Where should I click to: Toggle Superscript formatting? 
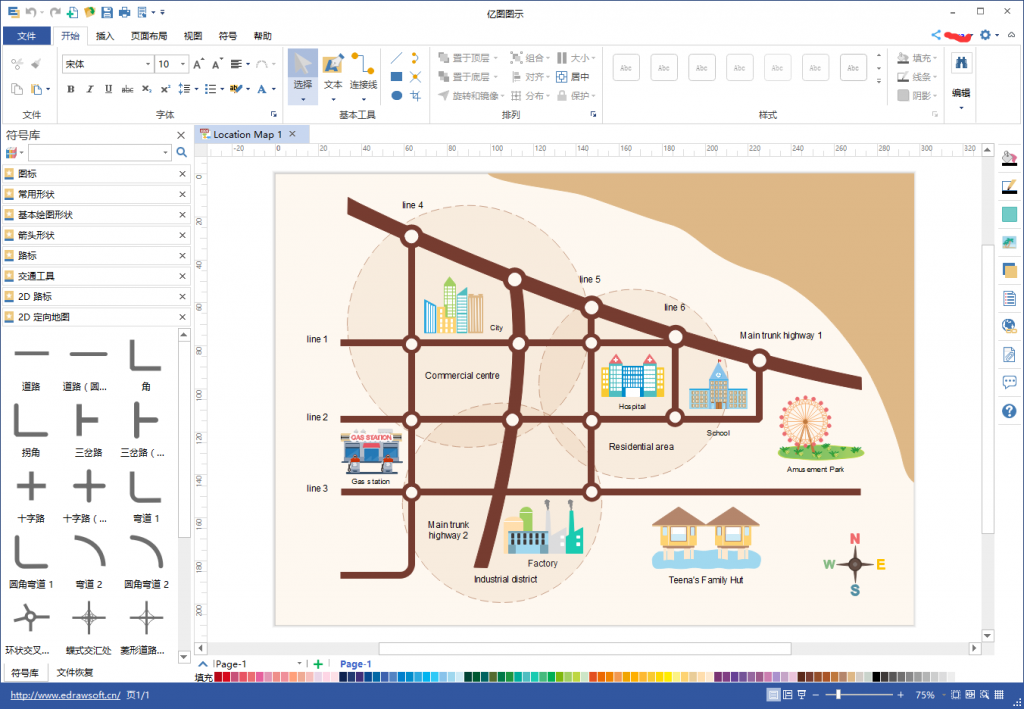coord(165,89)
